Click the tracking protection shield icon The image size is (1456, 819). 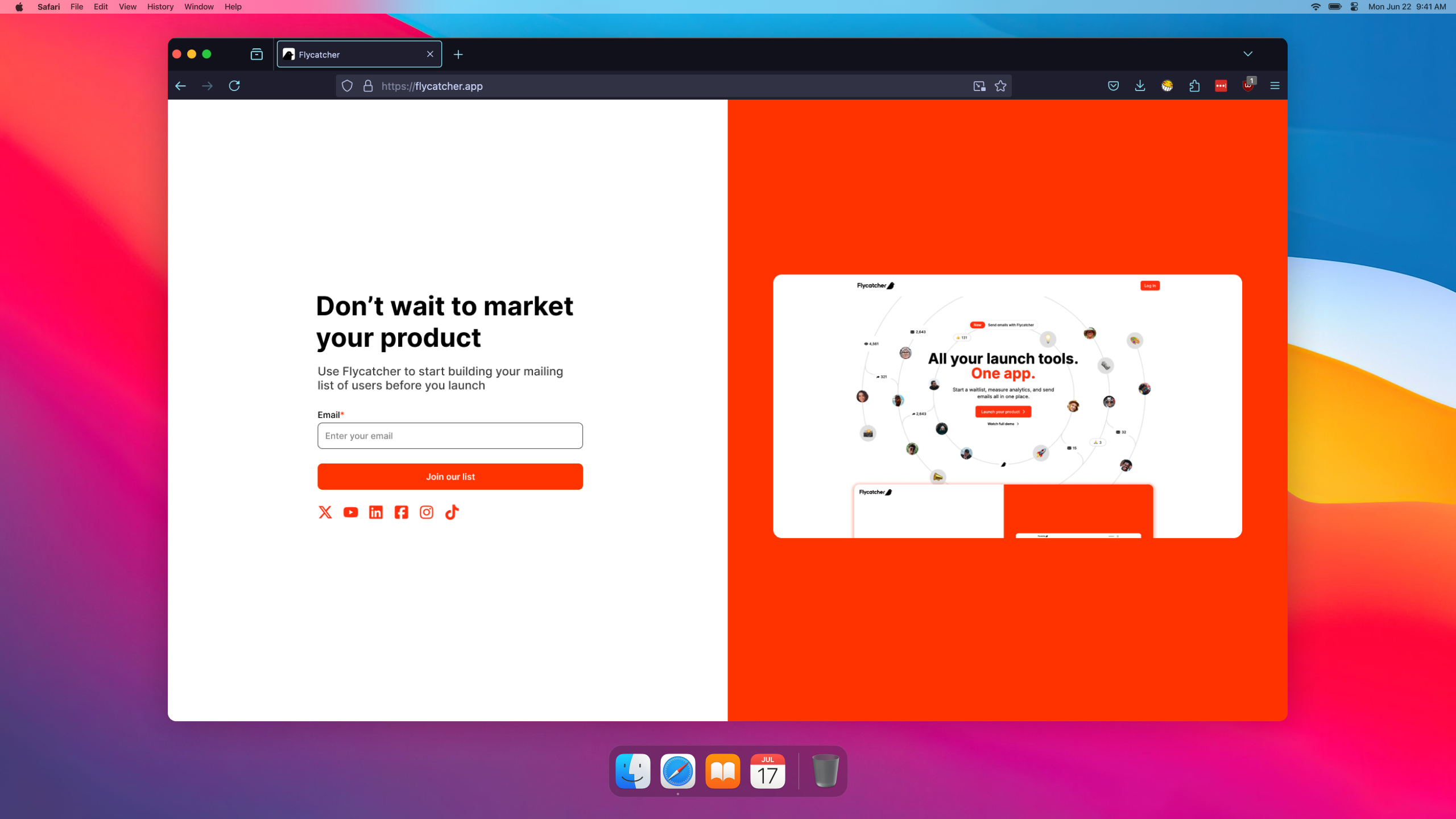pos(347,86)
